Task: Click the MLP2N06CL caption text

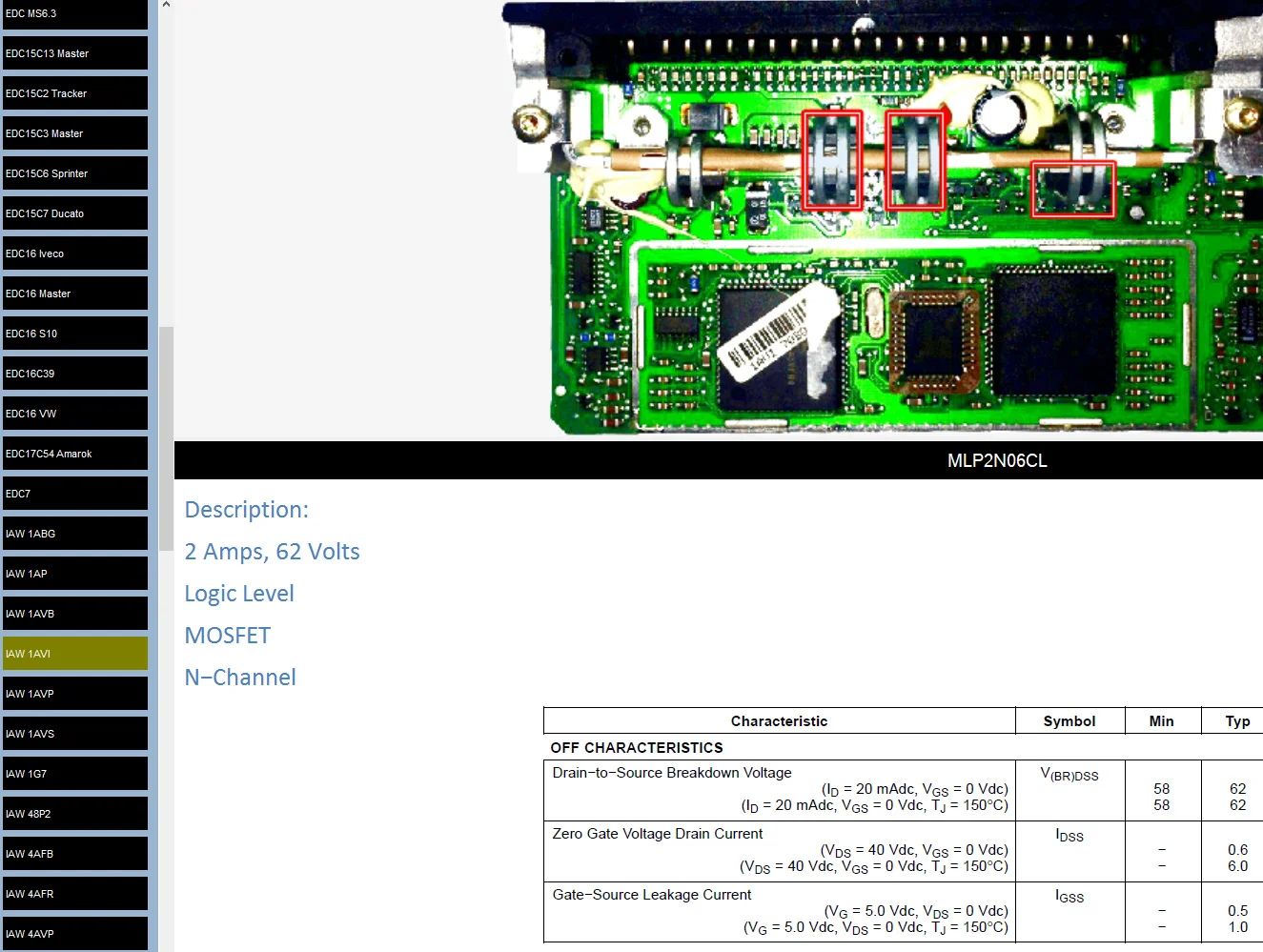Action: tap(997, 461)
